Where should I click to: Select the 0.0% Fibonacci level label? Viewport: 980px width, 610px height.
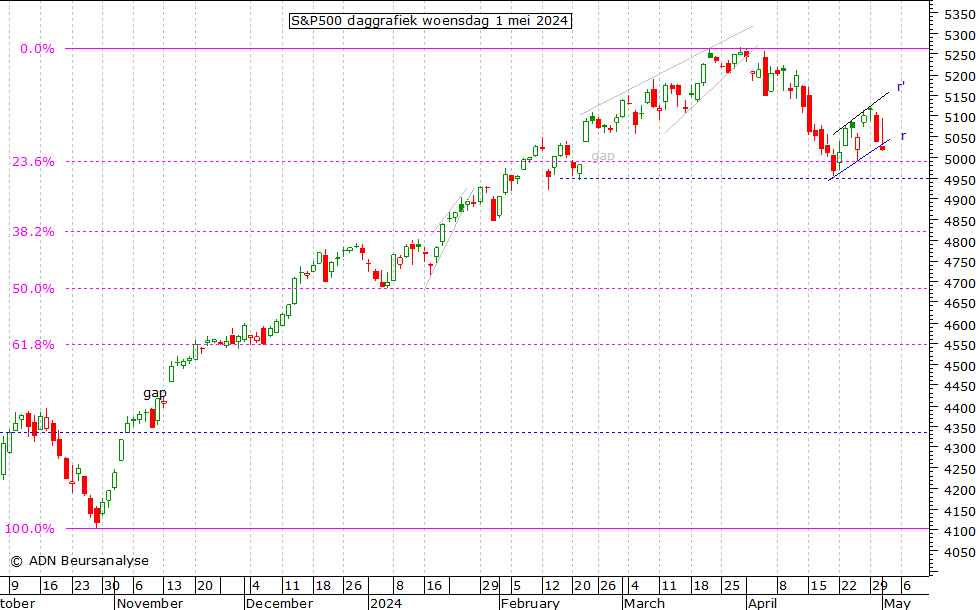pos(37,49)
